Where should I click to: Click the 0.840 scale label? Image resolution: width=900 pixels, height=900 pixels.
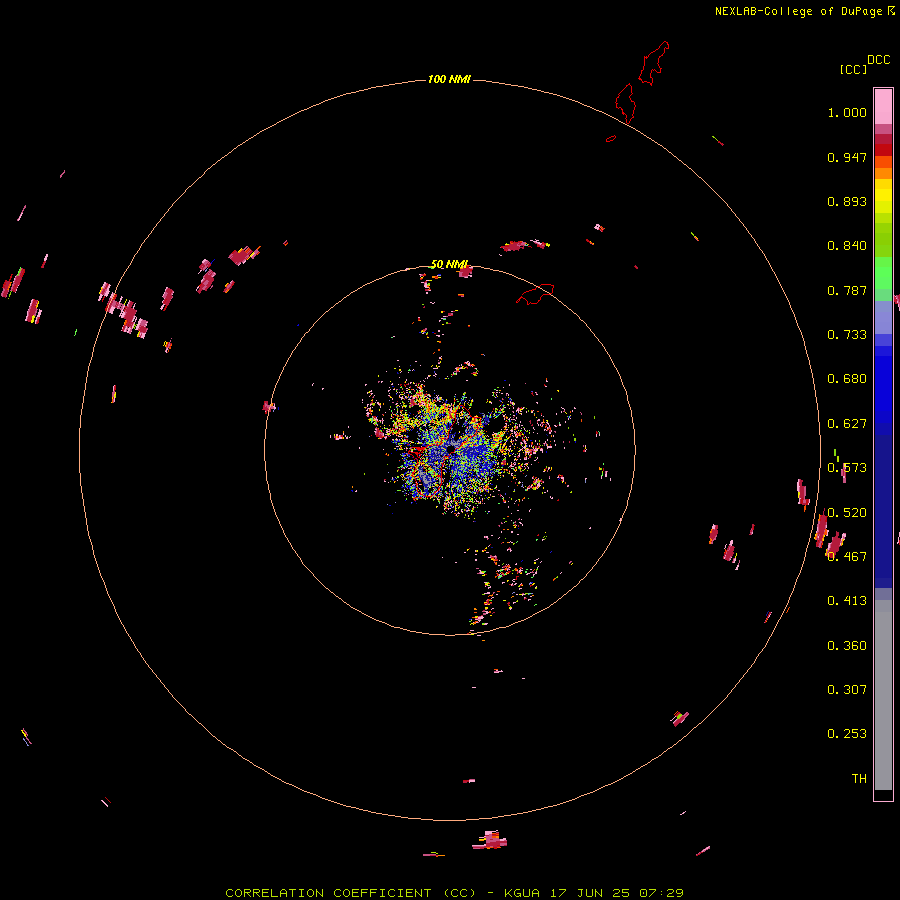click(x=847, y=246)
